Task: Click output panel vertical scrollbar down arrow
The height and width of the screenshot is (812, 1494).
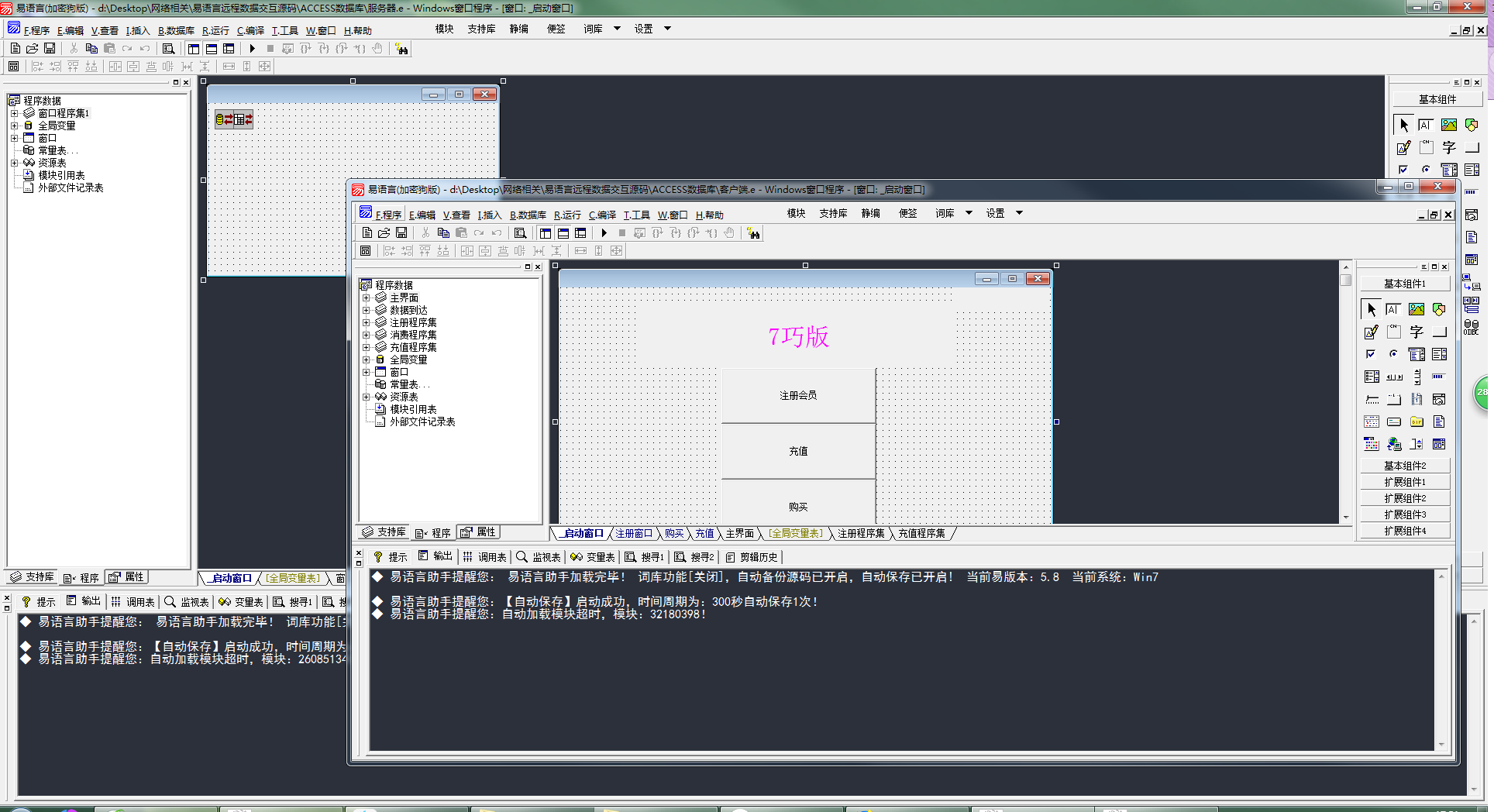Action: tap(1441, 745)
